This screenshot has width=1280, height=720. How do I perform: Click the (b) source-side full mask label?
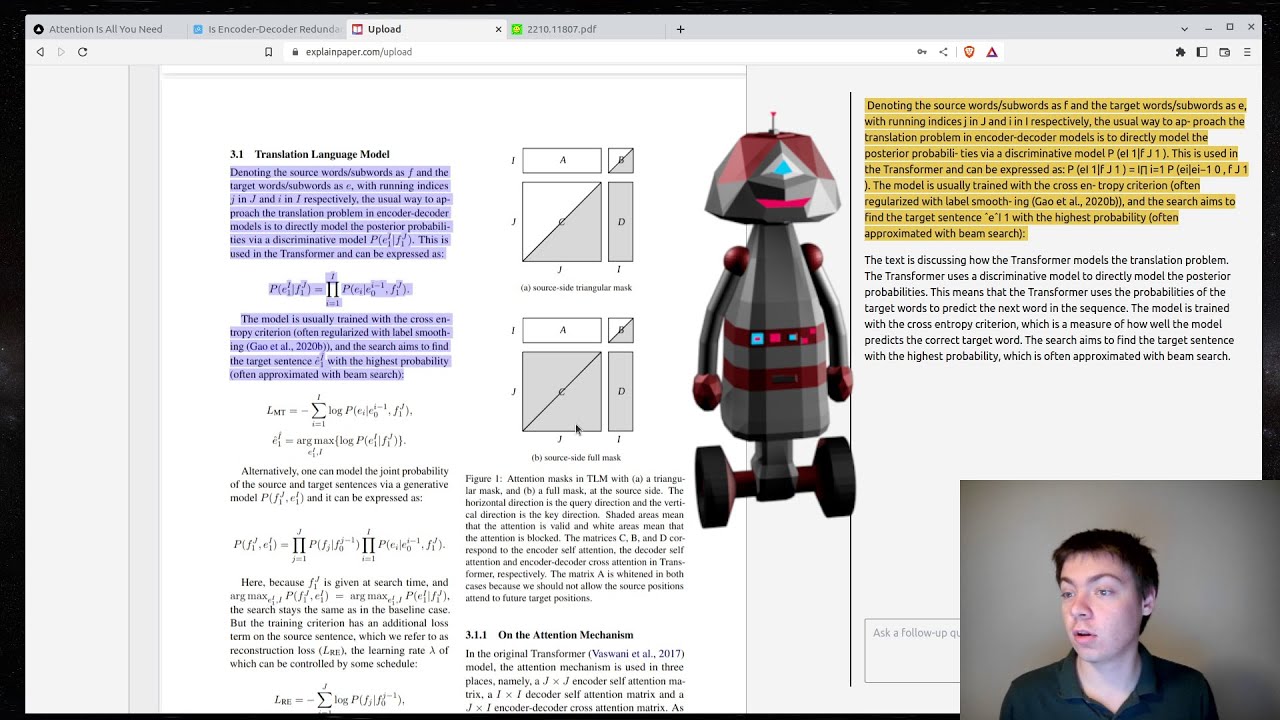(576, 458)
